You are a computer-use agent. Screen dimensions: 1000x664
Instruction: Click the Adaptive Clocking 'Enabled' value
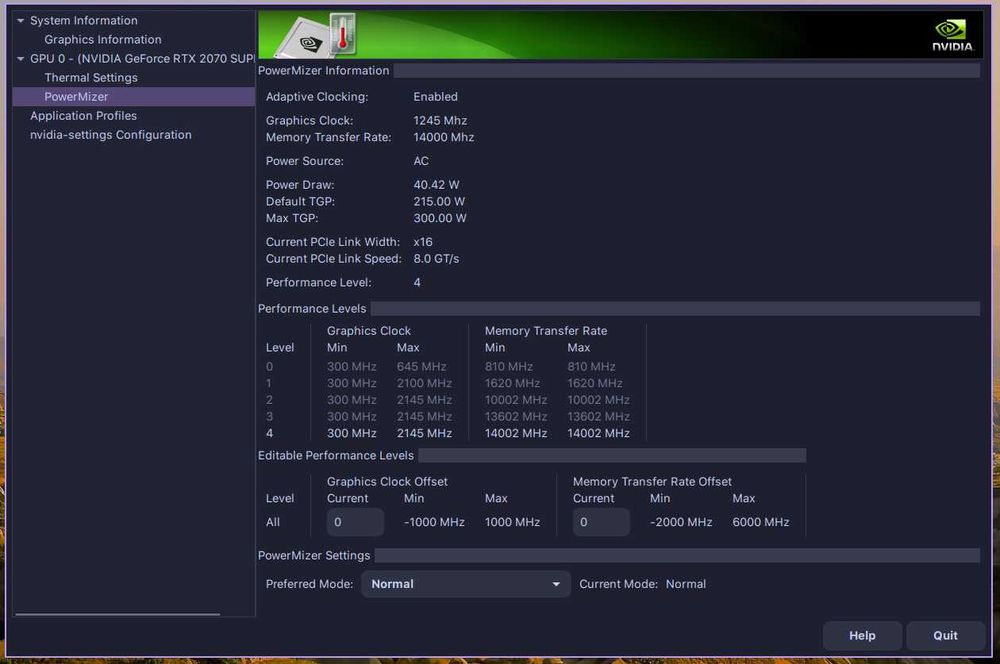coord(436,97)
